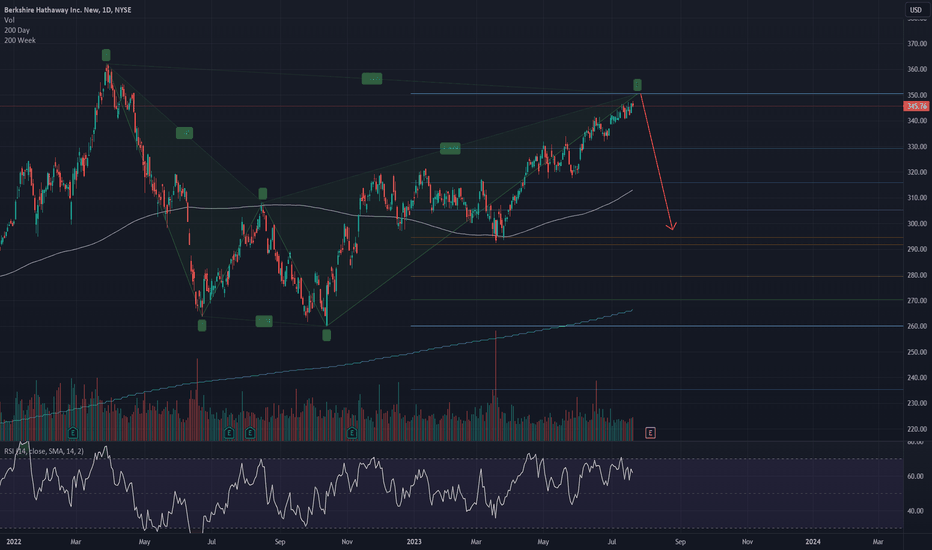Viewport: 932px width, 550px height.
Task: Click the 300.00 price axis label
Action: pyautogui.click(x=917, y=224)
